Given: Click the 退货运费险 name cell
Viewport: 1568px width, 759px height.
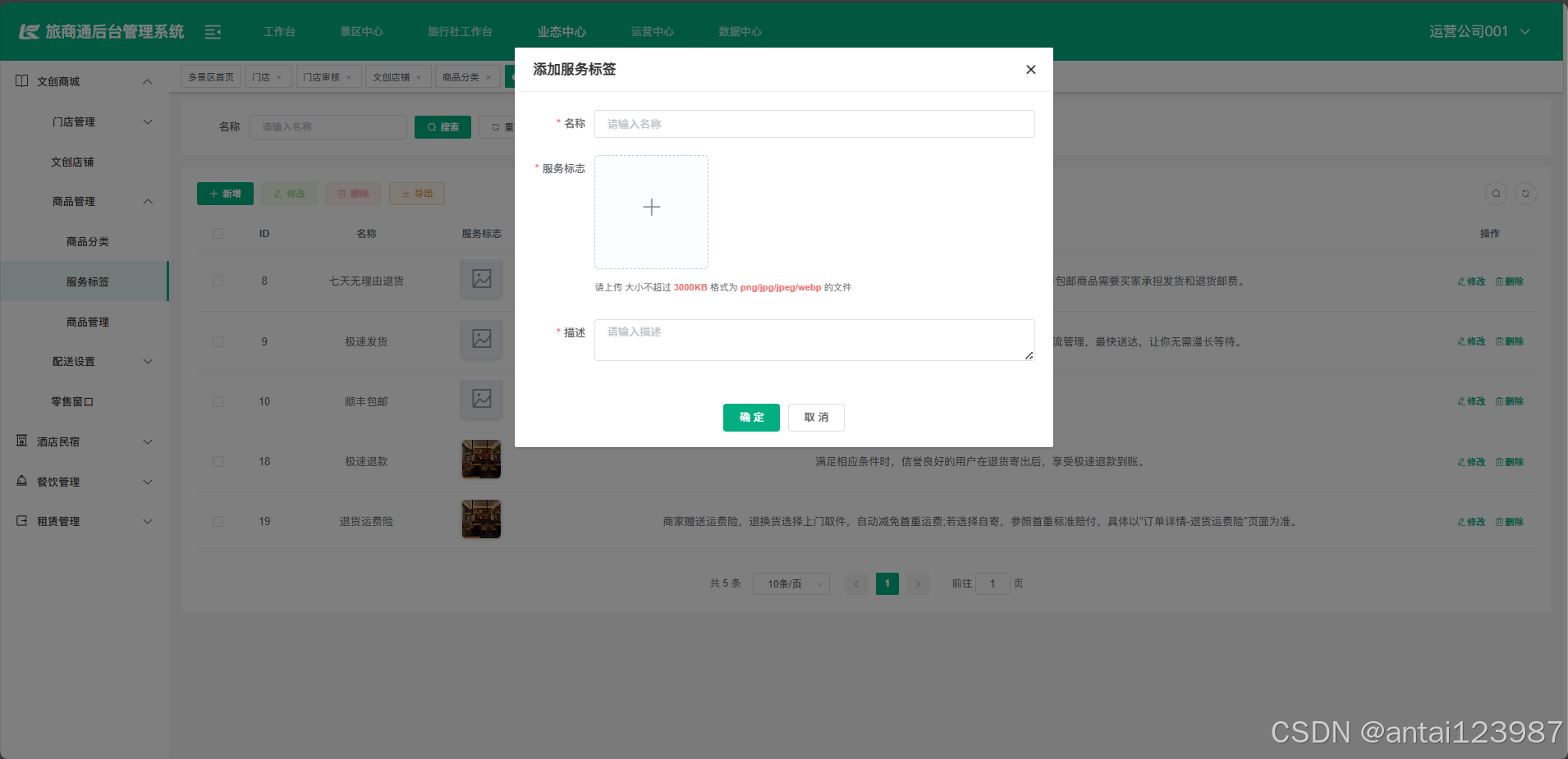Looking at the screenshot, I should click(x=366, y=521).
